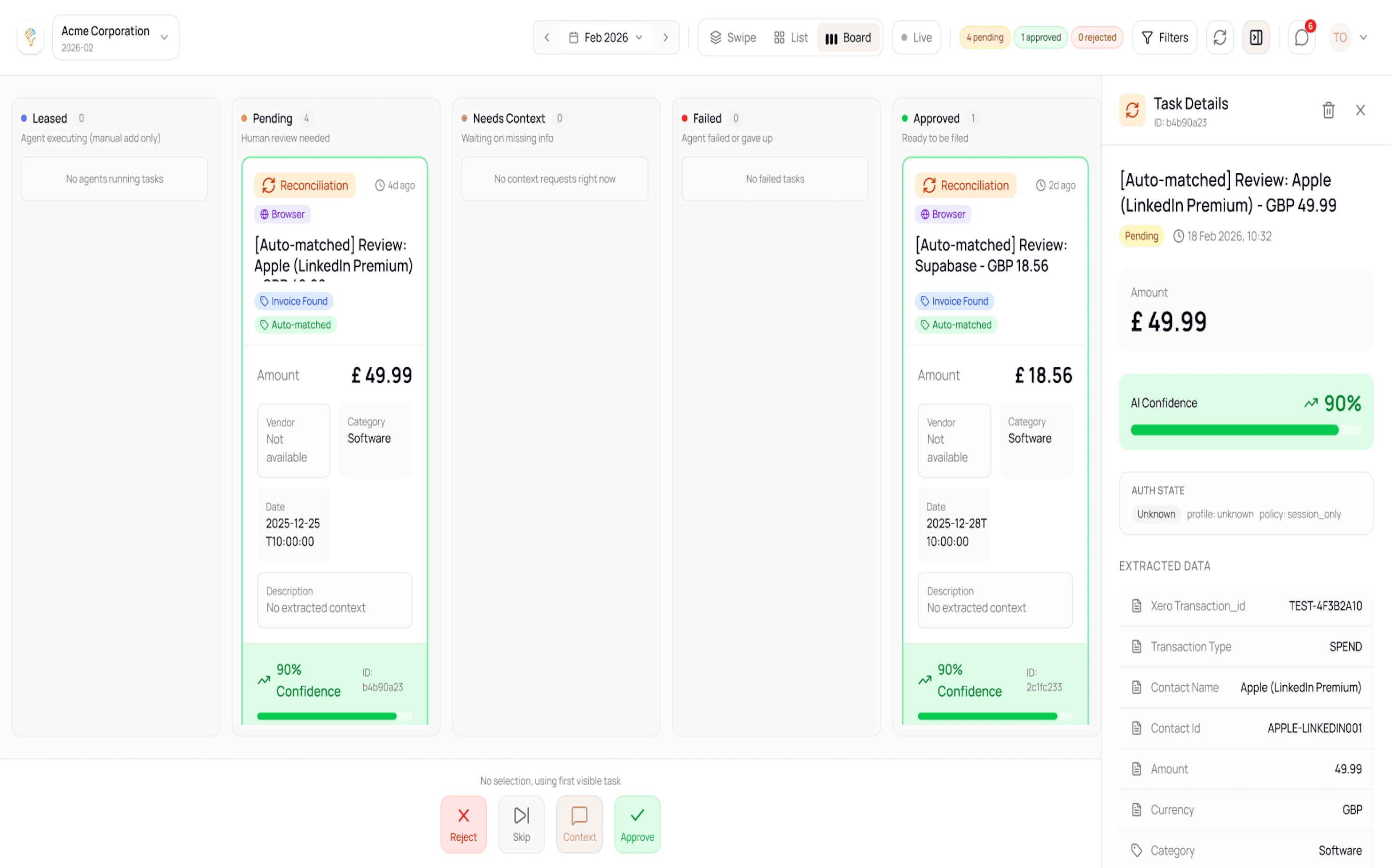
Task: Open notifications chat bubble with badge
Action: click(x=1301, y=38)
